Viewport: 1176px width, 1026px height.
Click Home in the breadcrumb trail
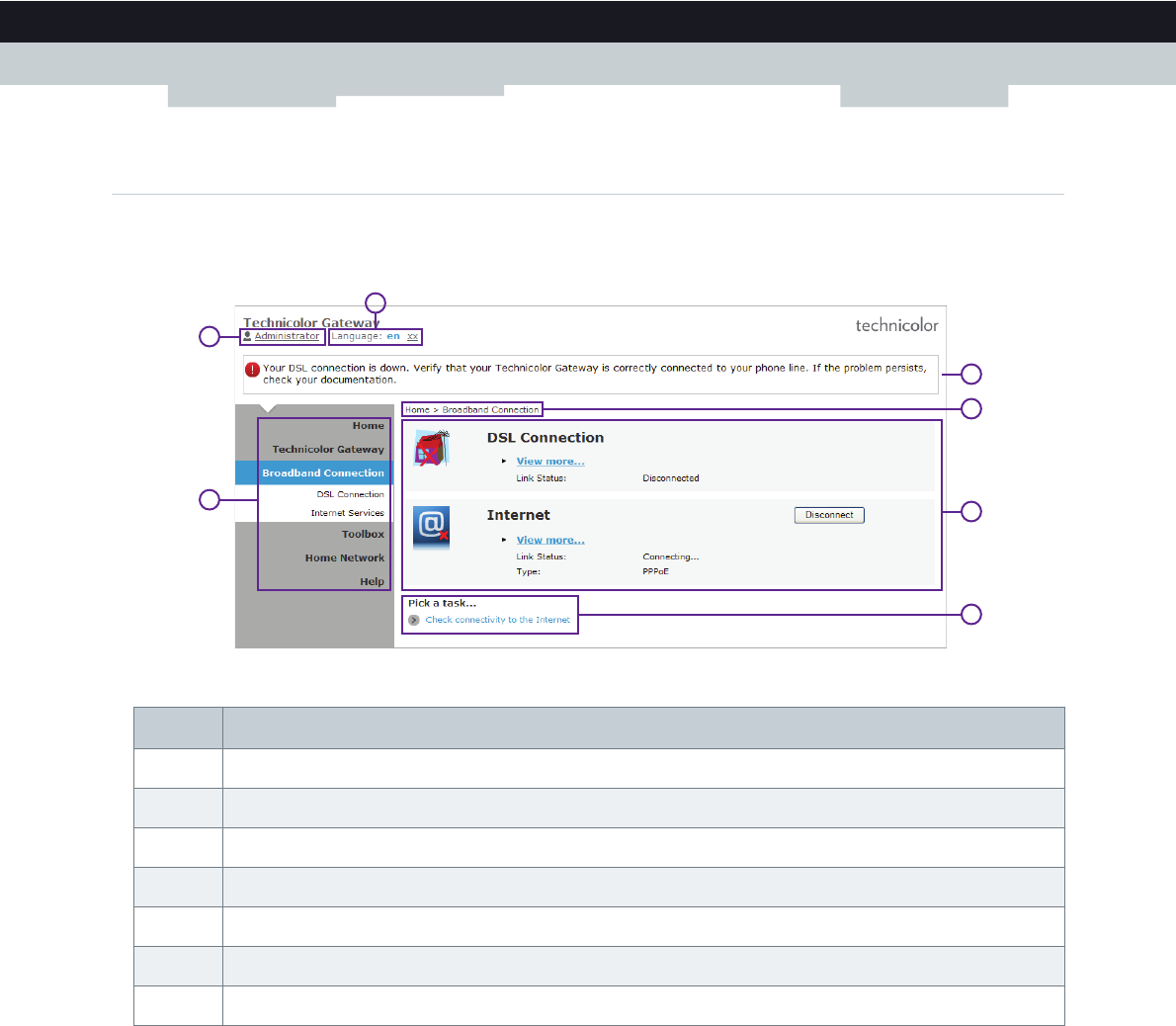[x=417, y=410]
